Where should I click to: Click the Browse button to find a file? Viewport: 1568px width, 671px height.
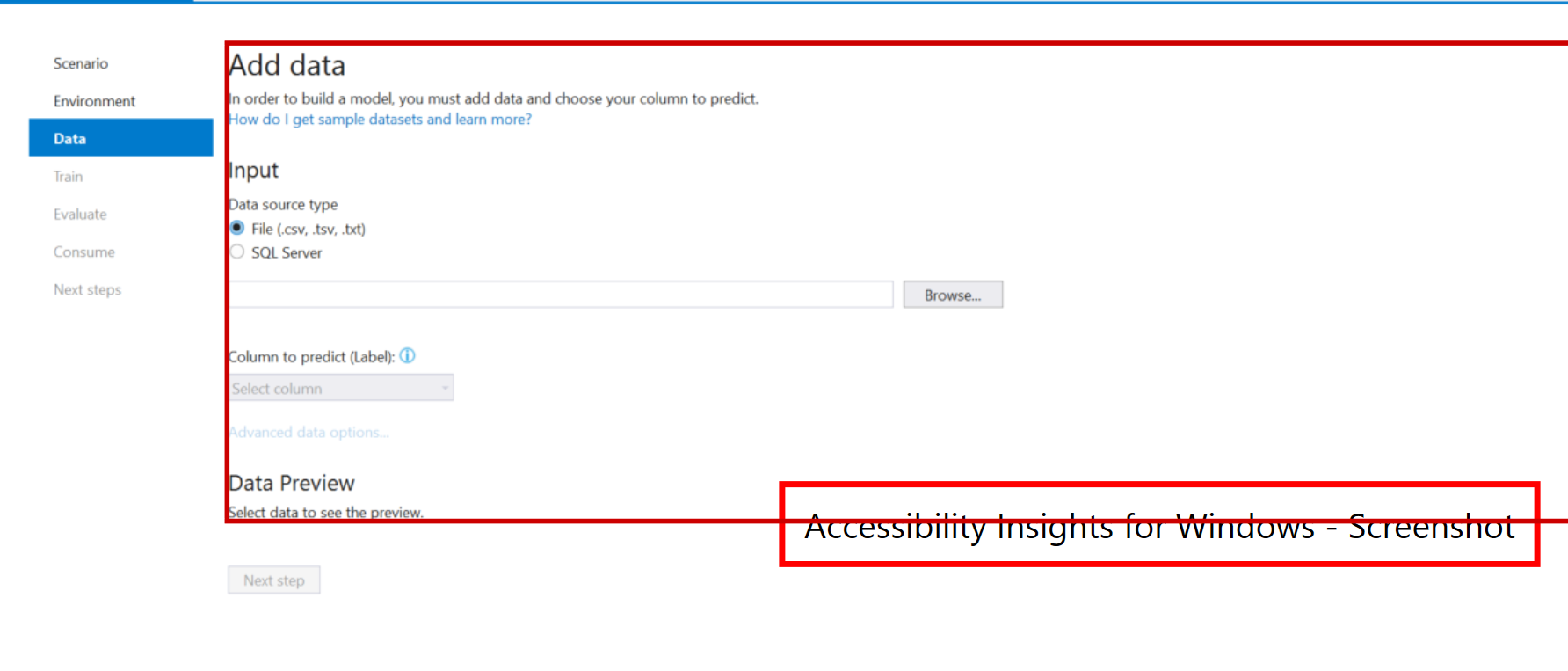[x=952, y=294]
